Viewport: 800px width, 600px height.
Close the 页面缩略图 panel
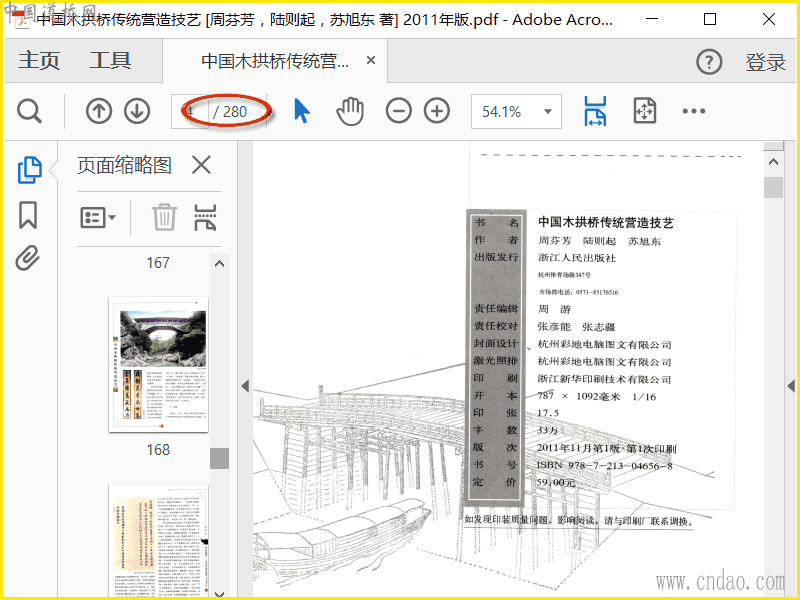pyautogui.click(x=202, y=165)
